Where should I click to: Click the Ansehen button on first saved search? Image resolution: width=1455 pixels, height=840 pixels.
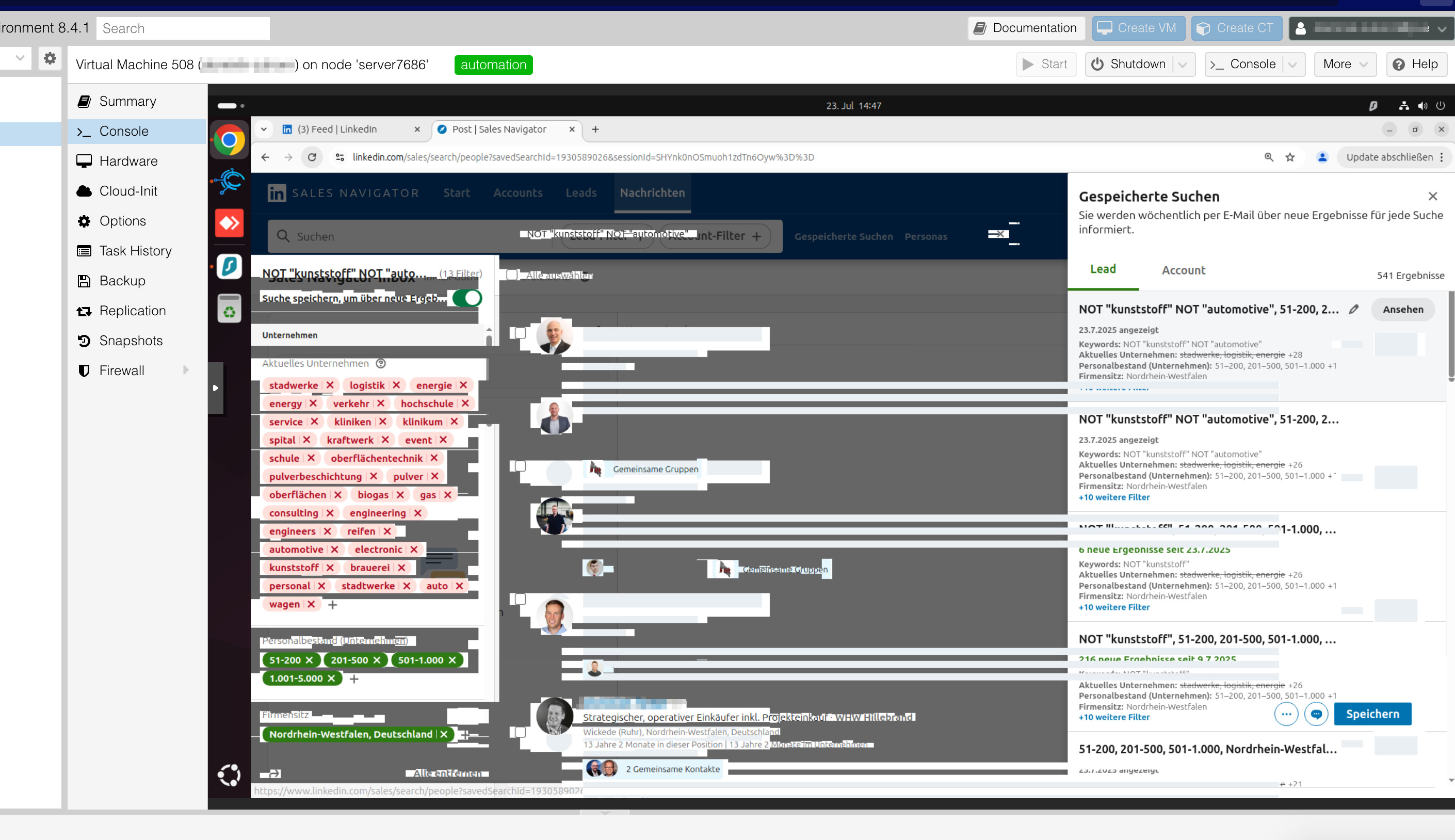pos(1402,309)
